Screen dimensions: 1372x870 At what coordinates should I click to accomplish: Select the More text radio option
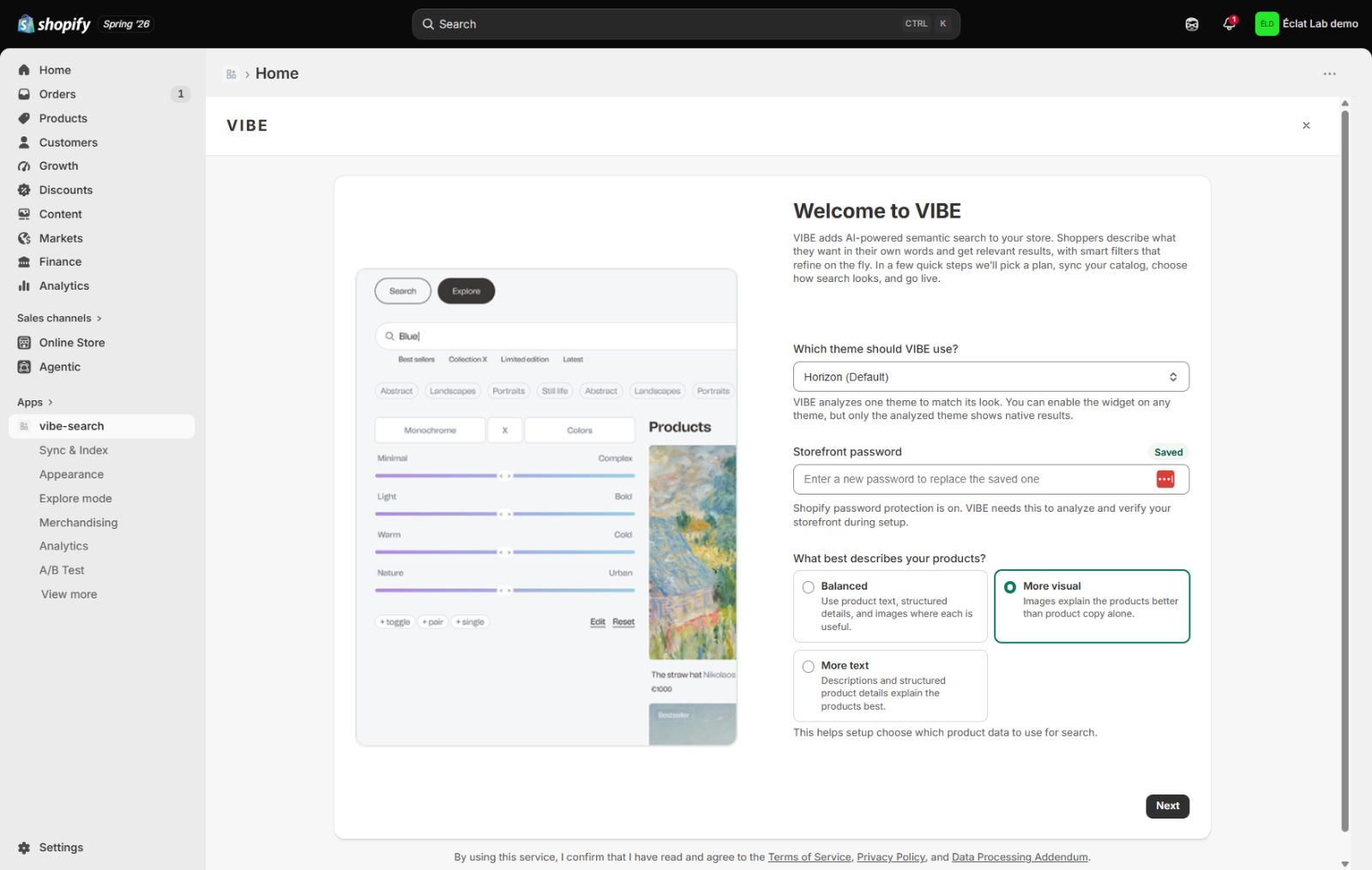808,666
